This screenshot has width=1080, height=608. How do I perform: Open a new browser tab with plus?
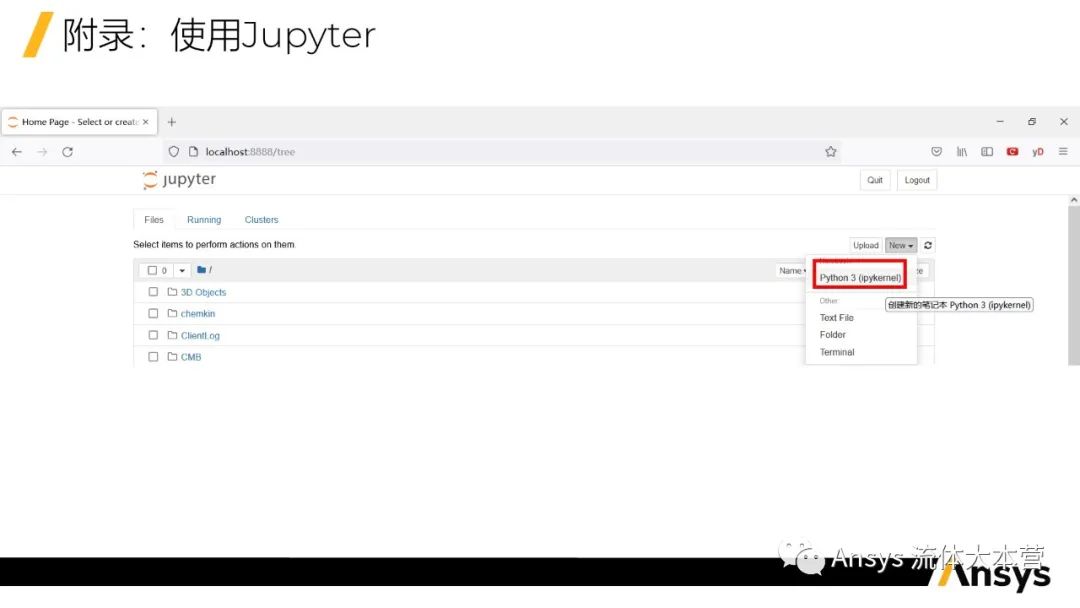point(172,122)
